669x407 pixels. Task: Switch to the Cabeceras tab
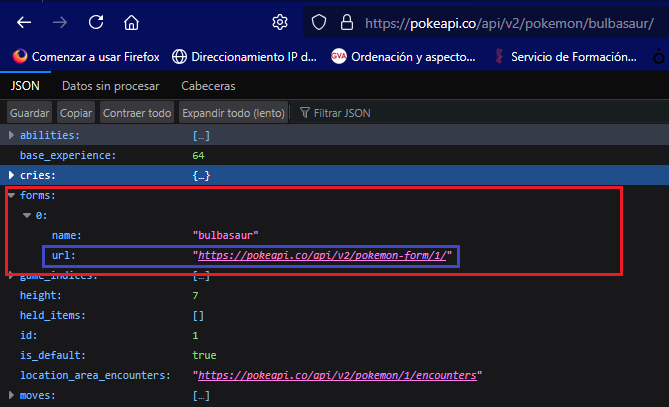(208, 86)
